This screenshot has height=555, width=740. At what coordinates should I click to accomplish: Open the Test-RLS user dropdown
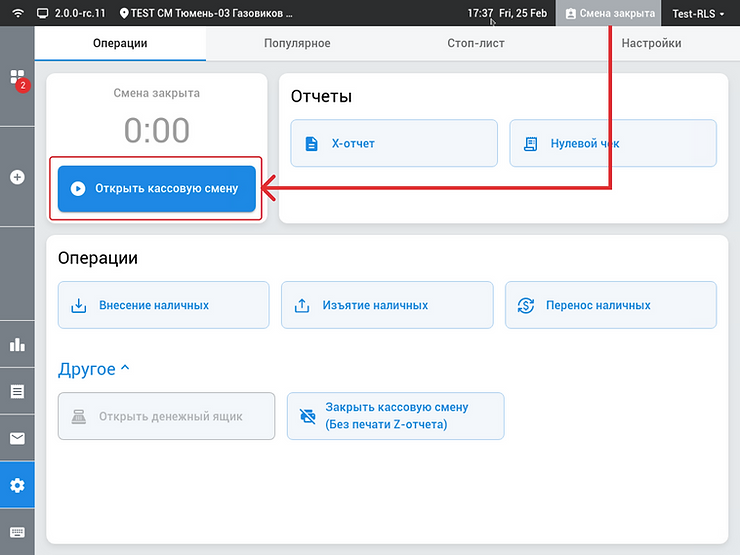[698, 14]
